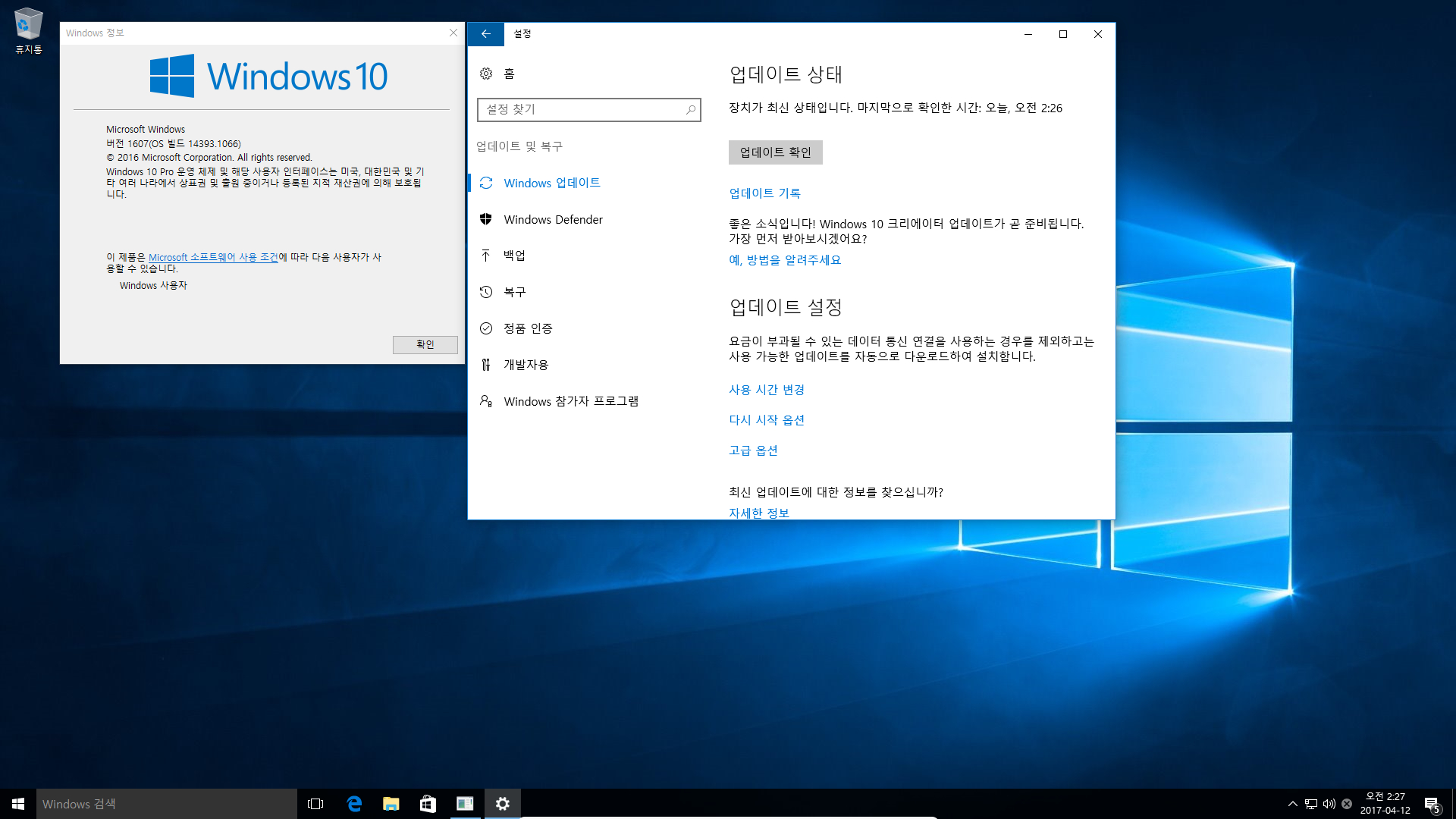Switch to the winver app on taskbar
1456x819 pixels.
tap(465, 804)
